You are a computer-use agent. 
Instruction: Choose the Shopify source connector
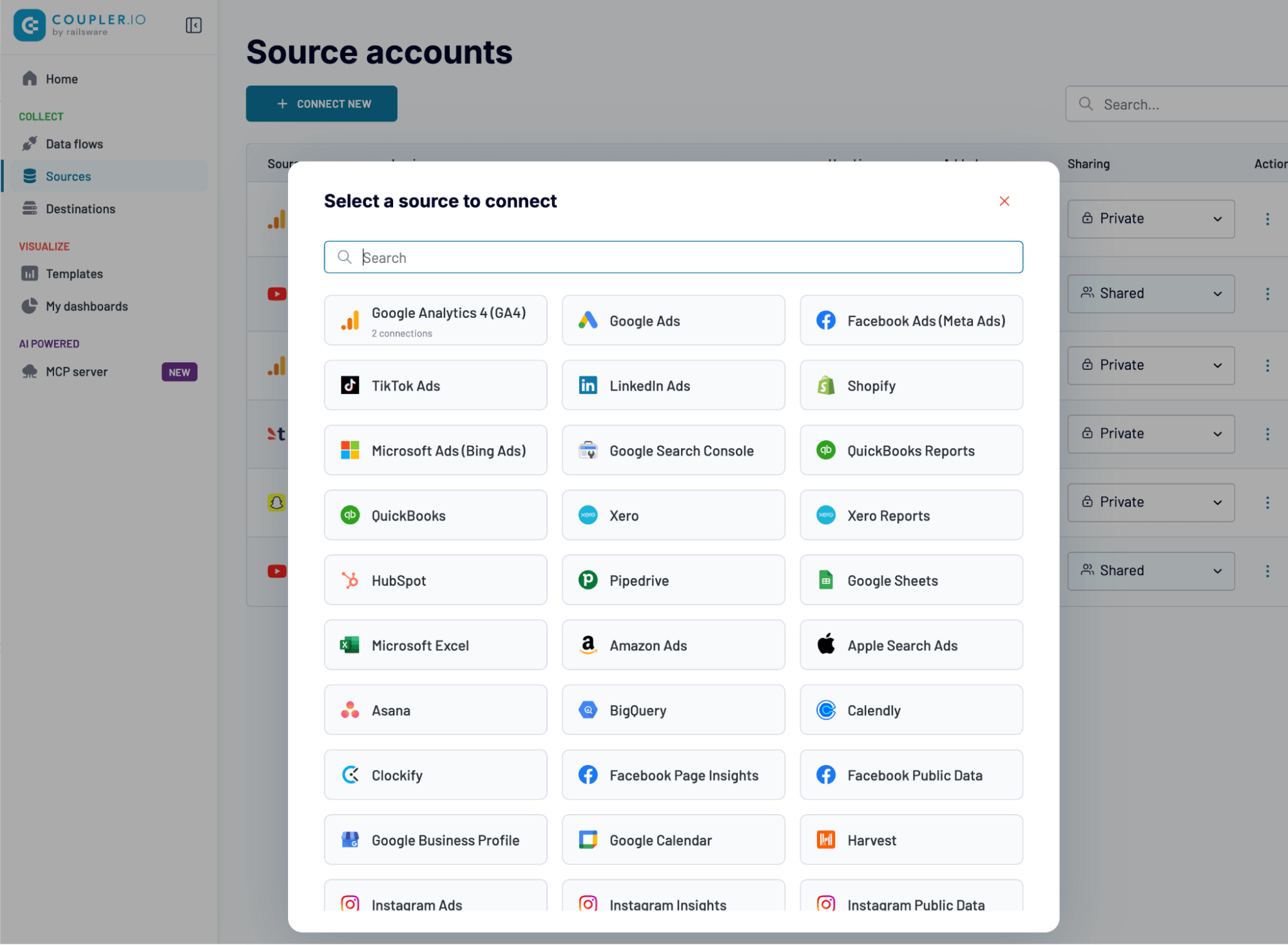910,385
